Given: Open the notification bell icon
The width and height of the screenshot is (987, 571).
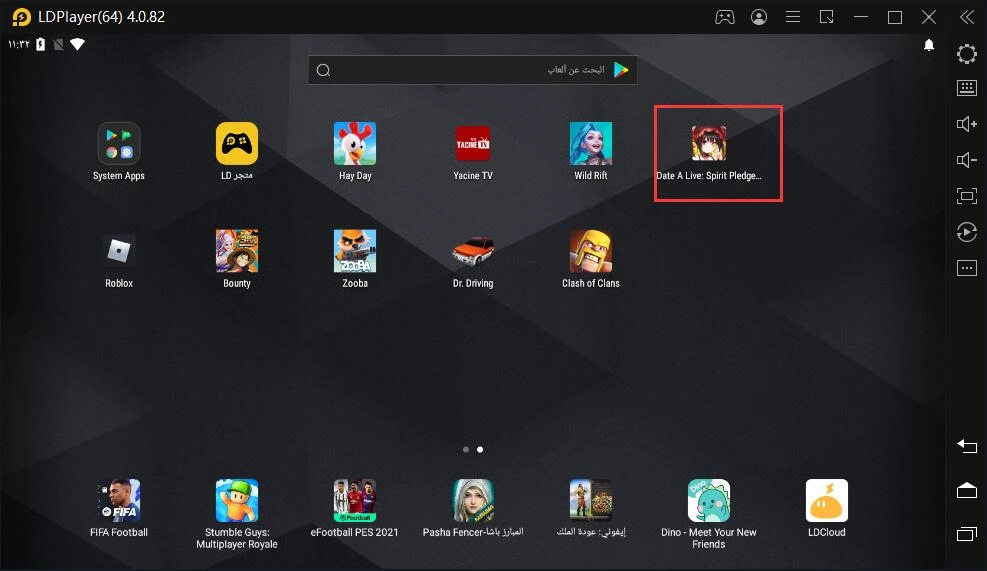Looking at the screenshot, I should click(x=928, y=45).
